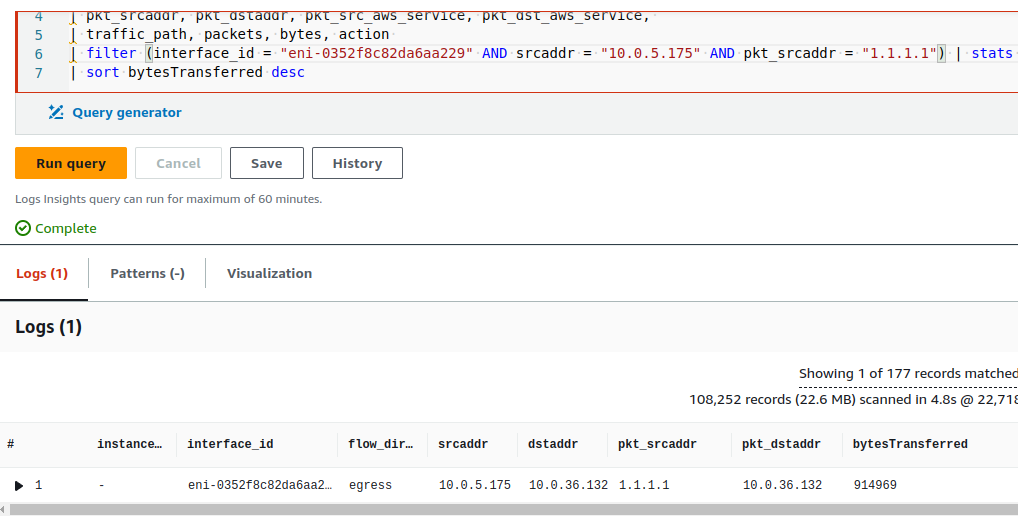Click the srcaddr column header
The image size is (1018, 516).
(x=463, y=444)
